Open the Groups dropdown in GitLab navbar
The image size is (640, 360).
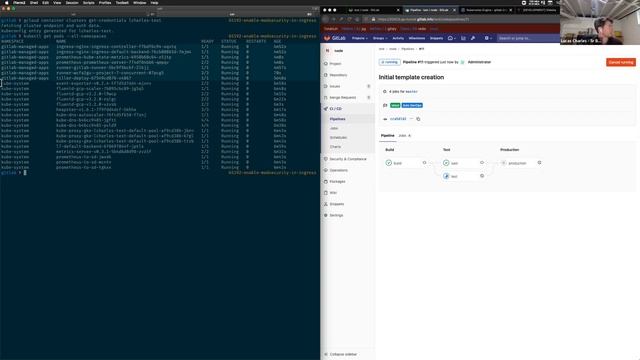[x=380, y=38]
